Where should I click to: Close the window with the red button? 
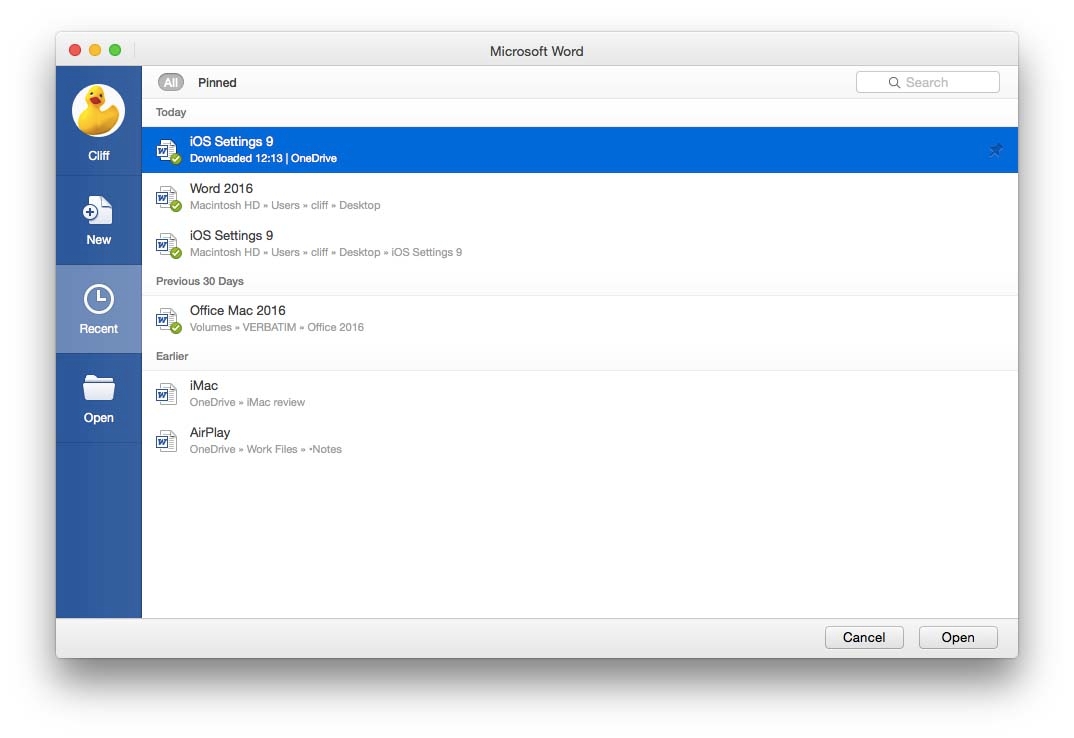point(75,50)
